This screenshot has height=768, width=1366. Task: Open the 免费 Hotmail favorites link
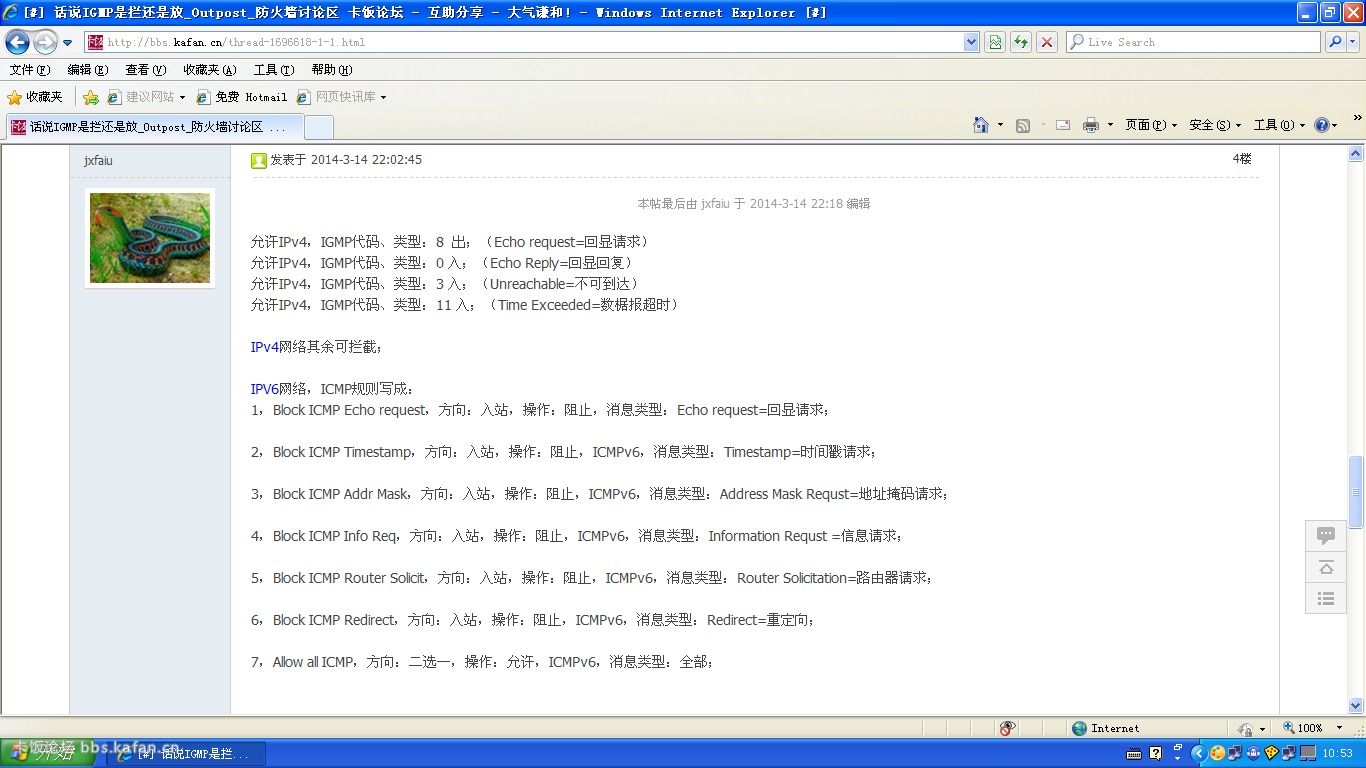click(241, 97)
